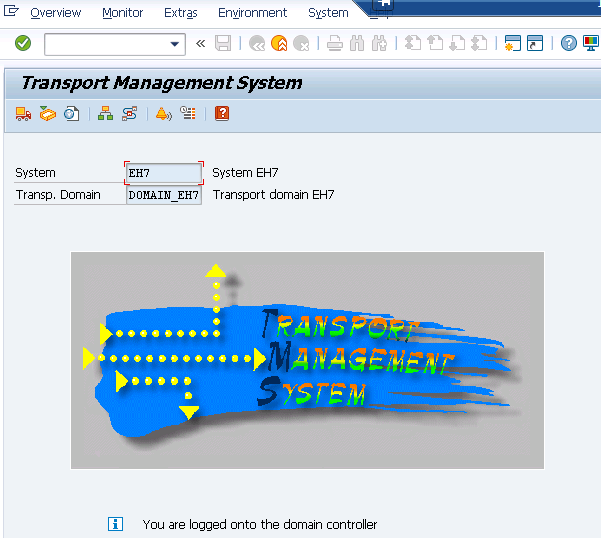The width and height of the screenshot is (601, 538).
Task: Click the red Help question mark icon
Action: (222, 114)
